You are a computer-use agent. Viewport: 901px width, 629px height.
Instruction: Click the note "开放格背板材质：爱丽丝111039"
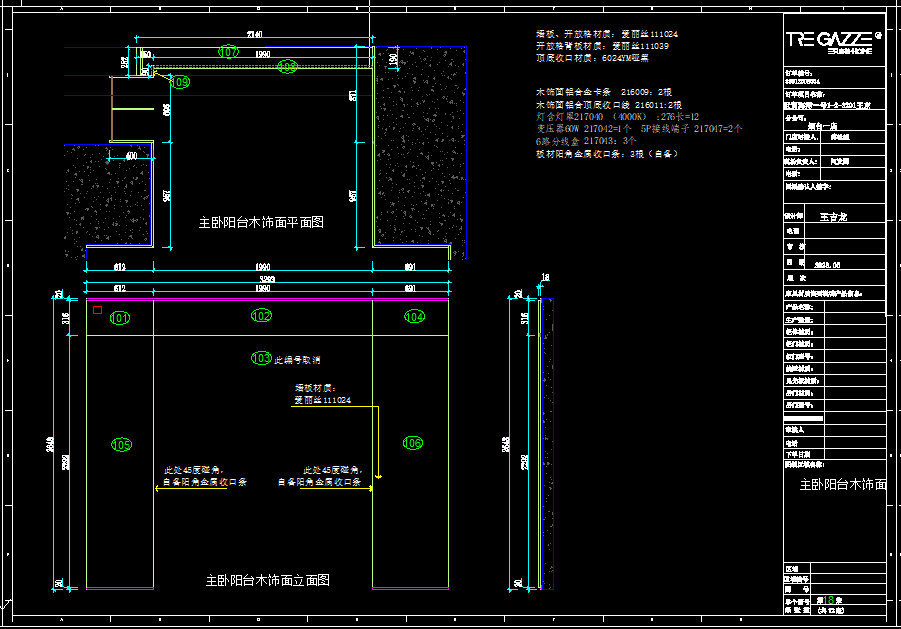coord(602,46)
